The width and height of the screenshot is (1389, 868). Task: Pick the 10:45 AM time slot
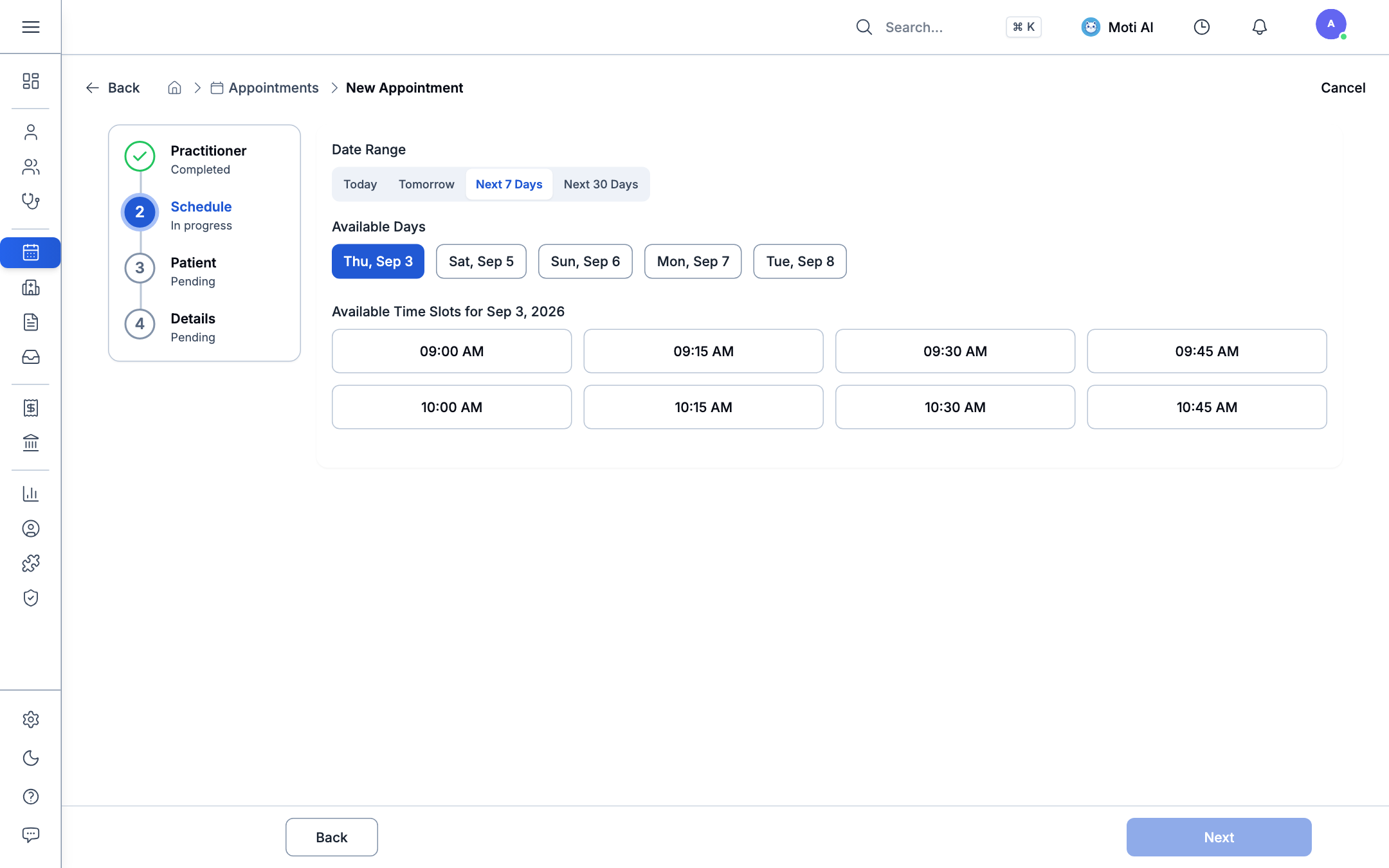[x=1207, y=407]
